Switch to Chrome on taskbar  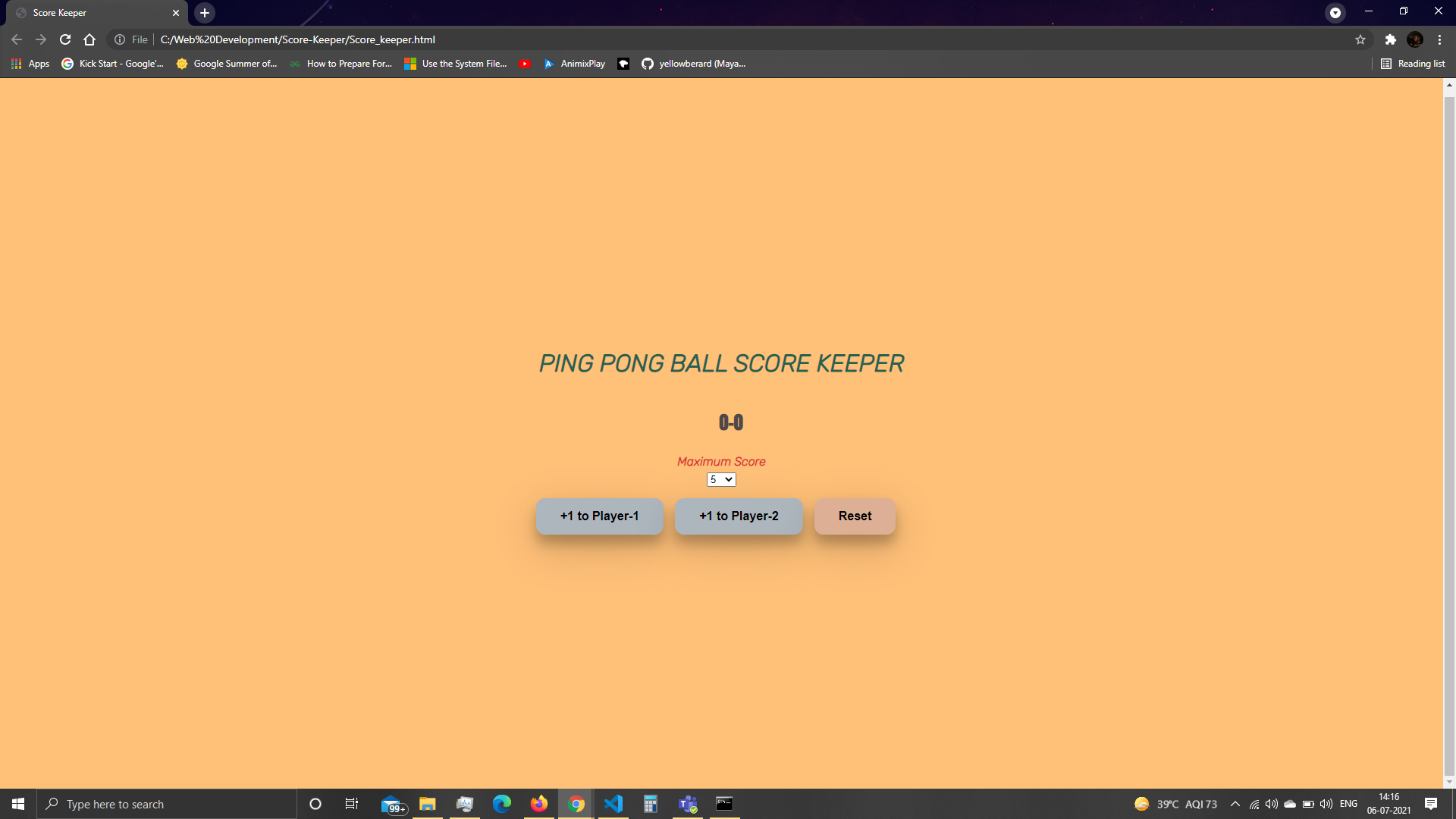(576, 804)
